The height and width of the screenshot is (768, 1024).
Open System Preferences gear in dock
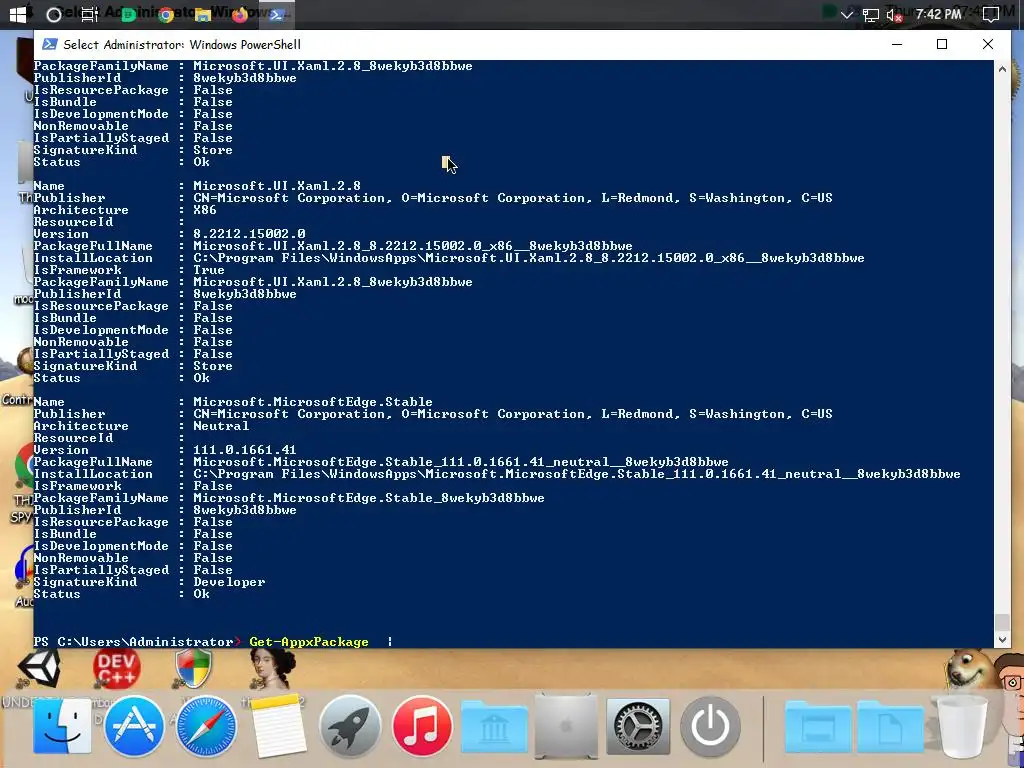(x=638, y=726)
